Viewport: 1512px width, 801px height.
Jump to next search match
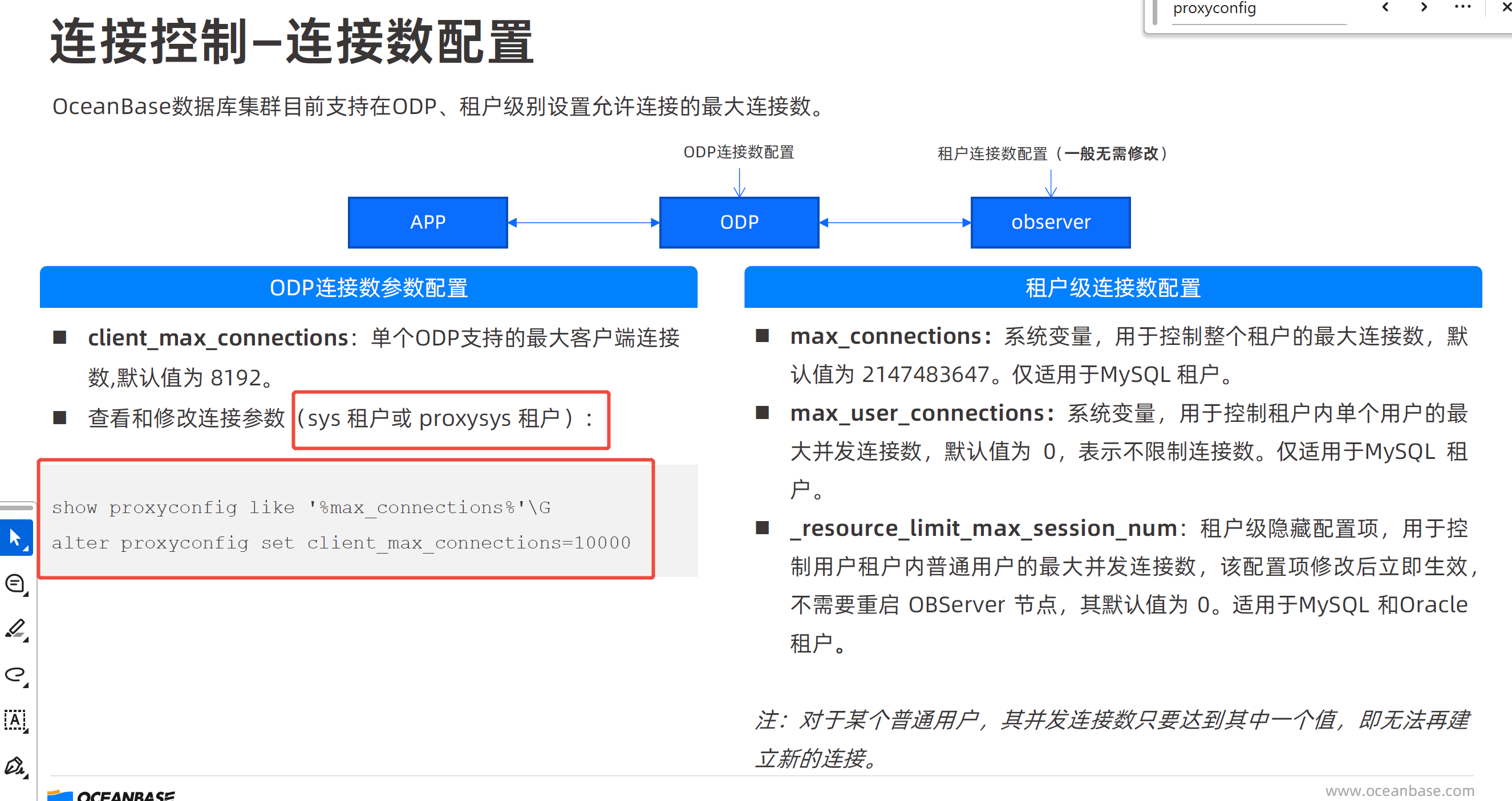[x=1424, y=7]
